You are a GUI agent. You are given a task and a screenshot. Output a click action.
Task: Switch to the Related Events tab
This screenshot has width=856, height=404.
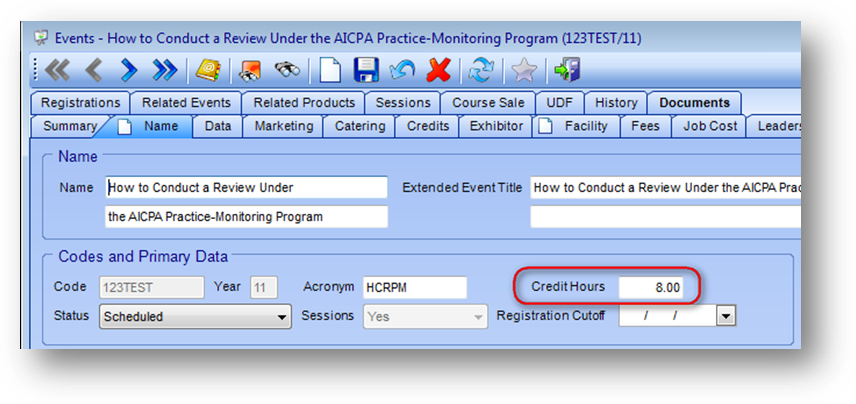tap(186, 103)
